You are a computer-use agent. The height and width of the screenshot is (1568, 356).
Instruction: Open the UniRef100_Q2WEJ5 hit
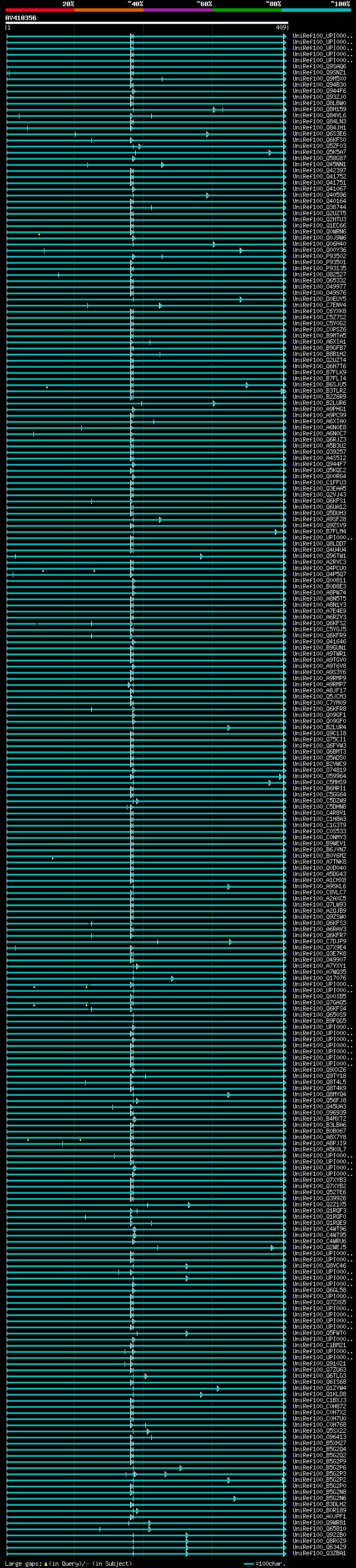(319, 1247)
